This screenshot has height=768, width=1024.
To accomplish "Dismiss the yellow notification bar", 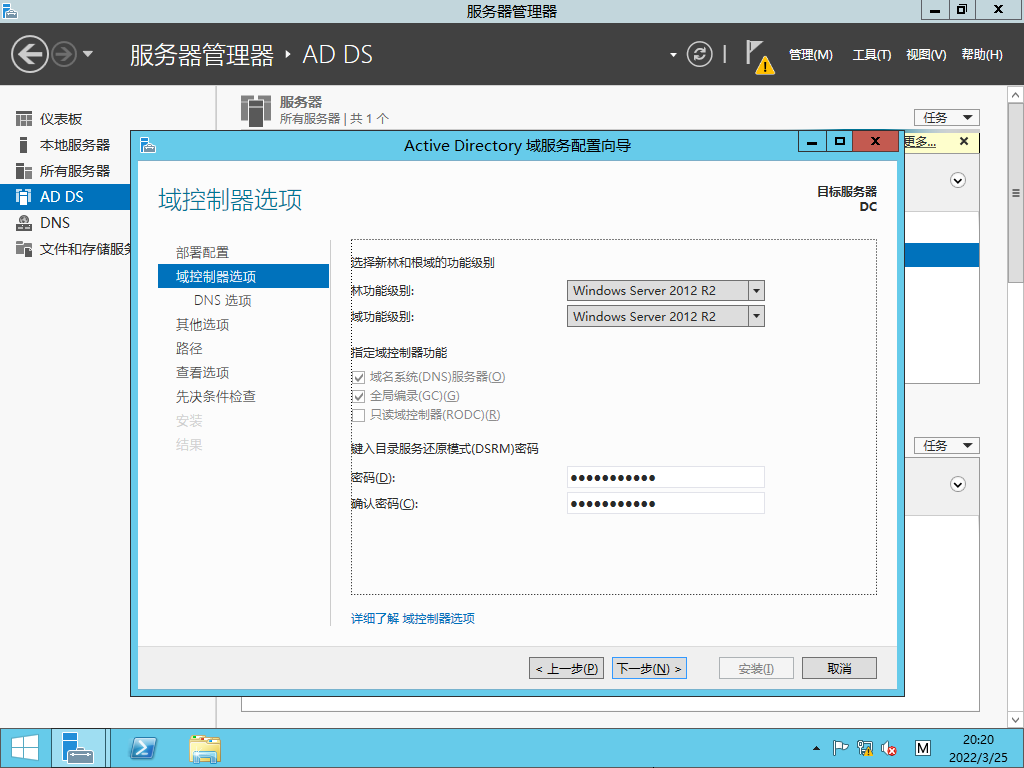I will [x=964, y=141].
